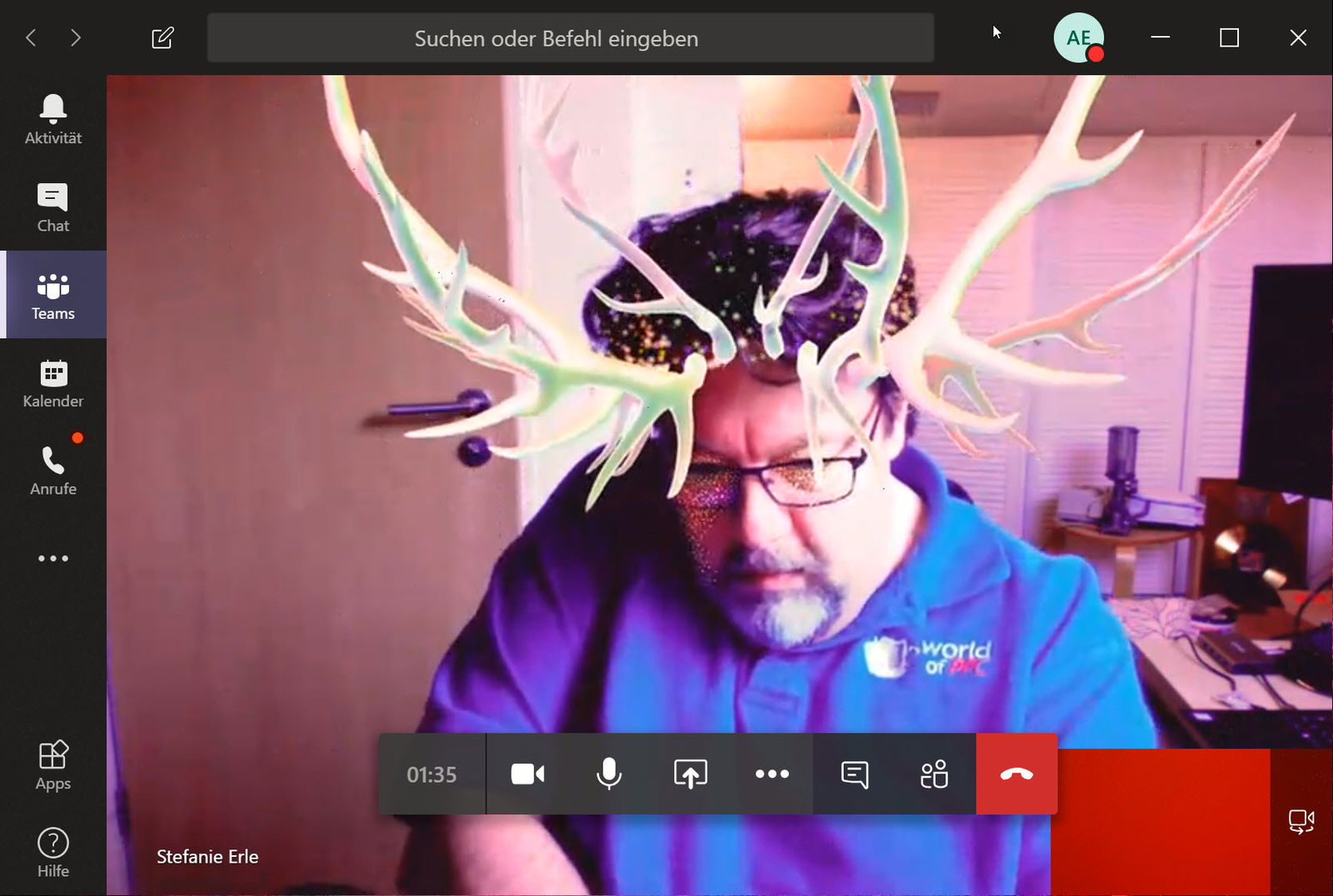Start a new chat with compose icon
Screen dimensions: 1333x896
pos(162,38)
